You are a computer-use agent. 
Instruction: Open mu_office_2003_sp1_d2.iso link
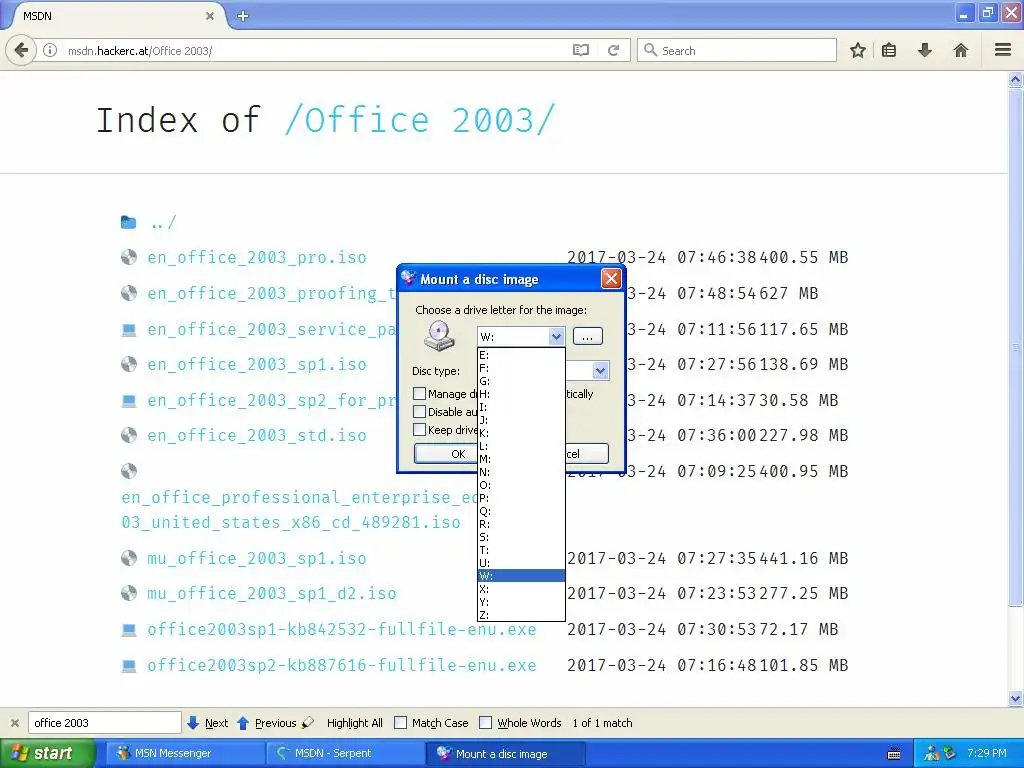272,594
